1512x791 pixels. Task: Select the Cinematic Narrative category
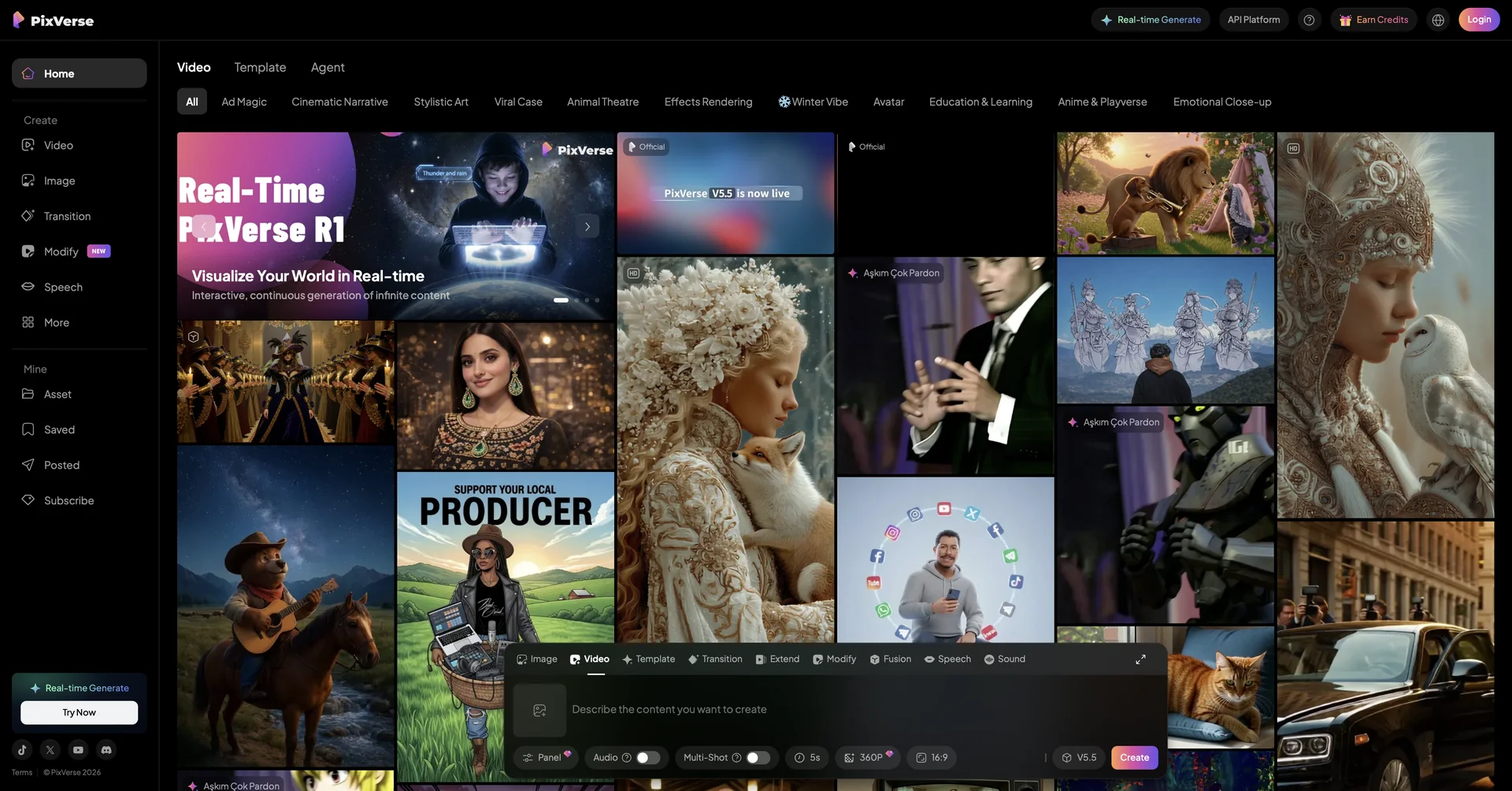point(339,102)
